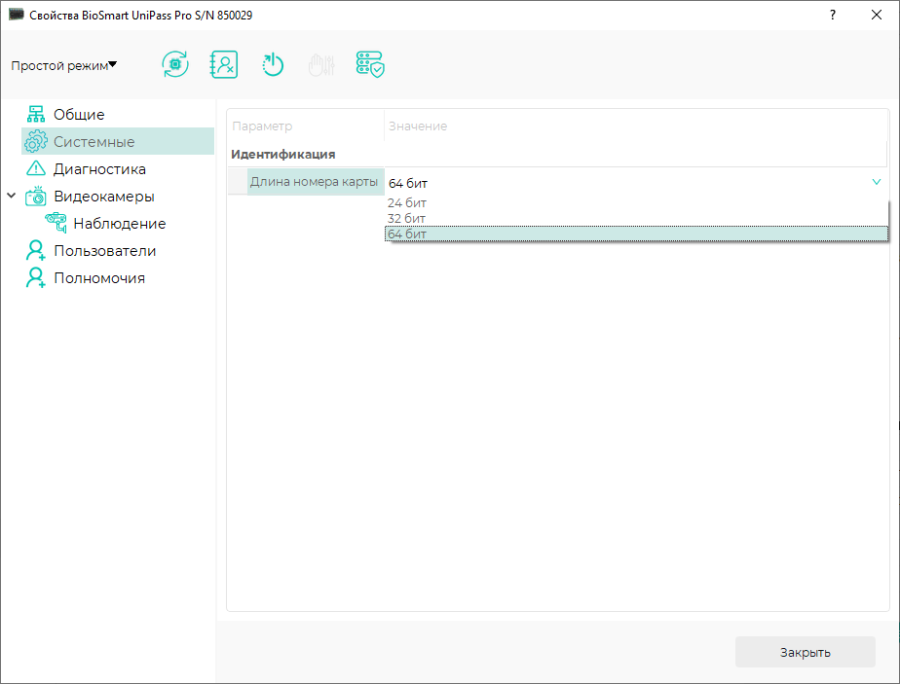Click the Значение column header

[x=418, y=126]
